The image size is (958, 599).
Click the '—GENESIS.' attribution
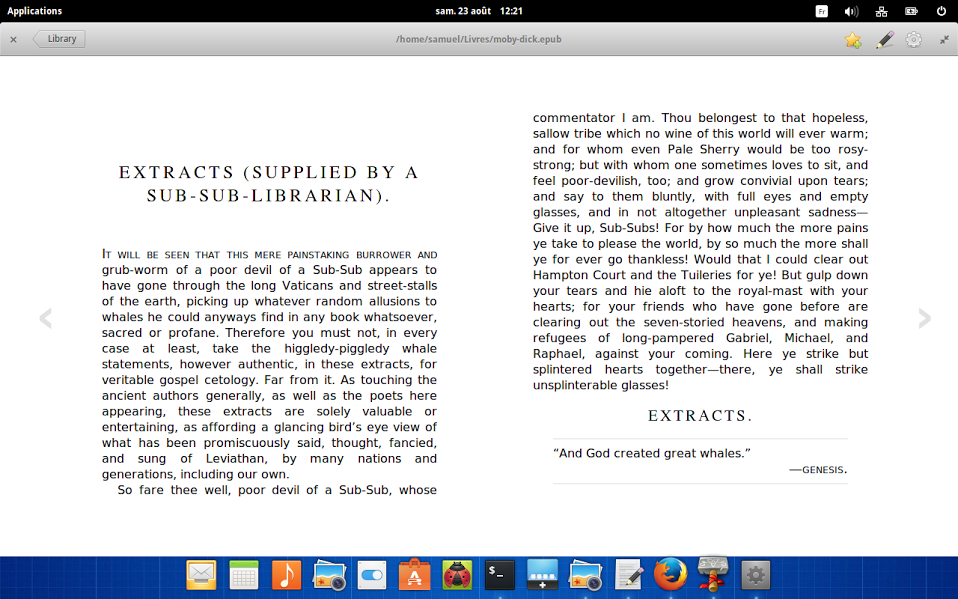(x=818, y=470)
